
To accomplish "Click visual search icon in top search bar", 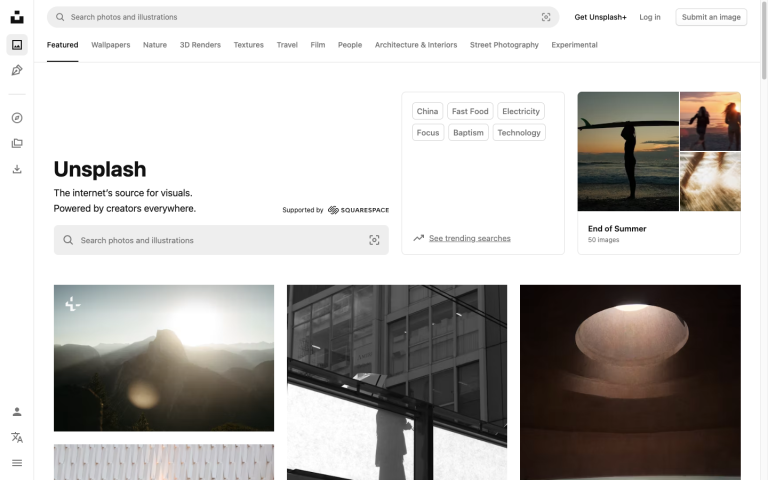I will (546, 17).
